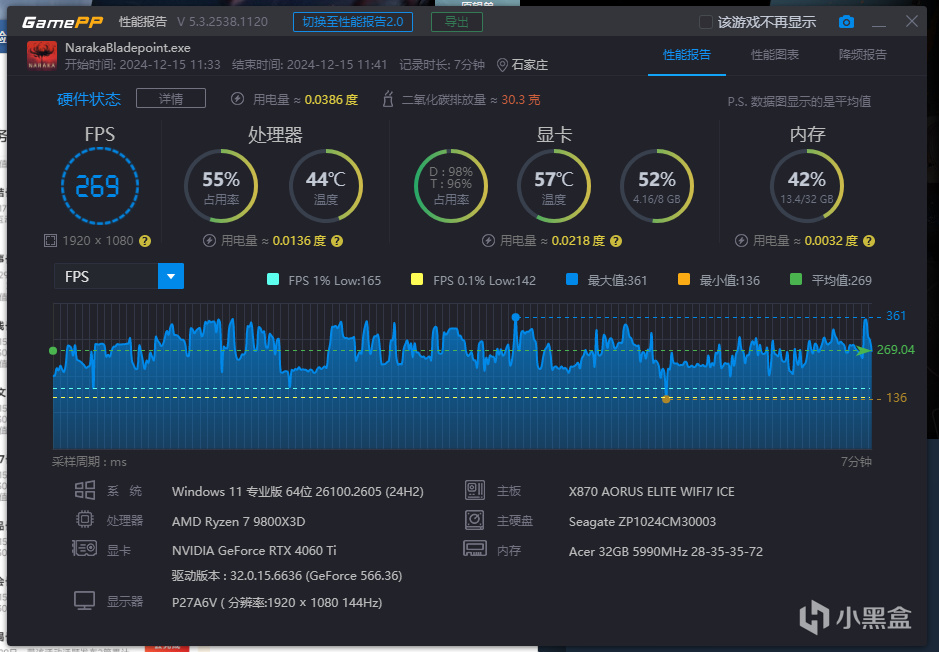939x652 pixels.
Task: Toggle FPS 1% Low cyan legend swatch
Action: click(272, 279)
